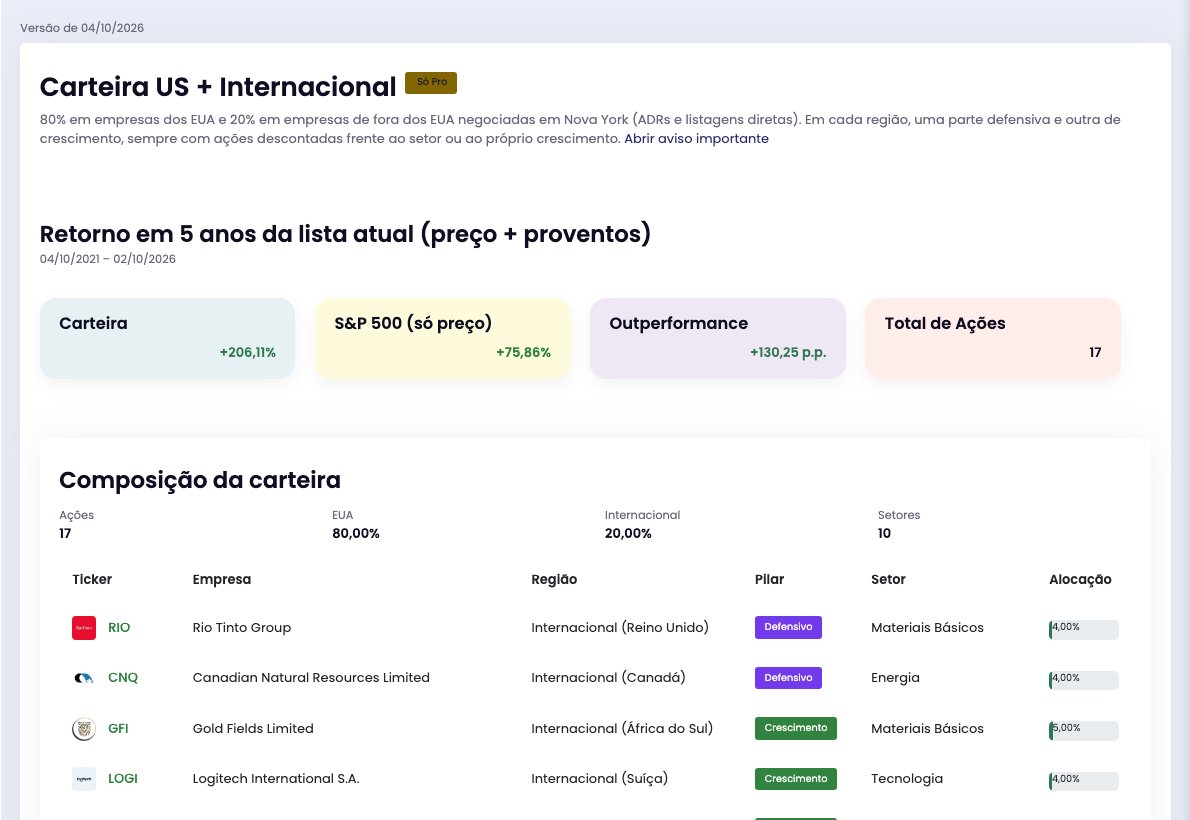Click the Pilar column header

click(x=770, y=579)
